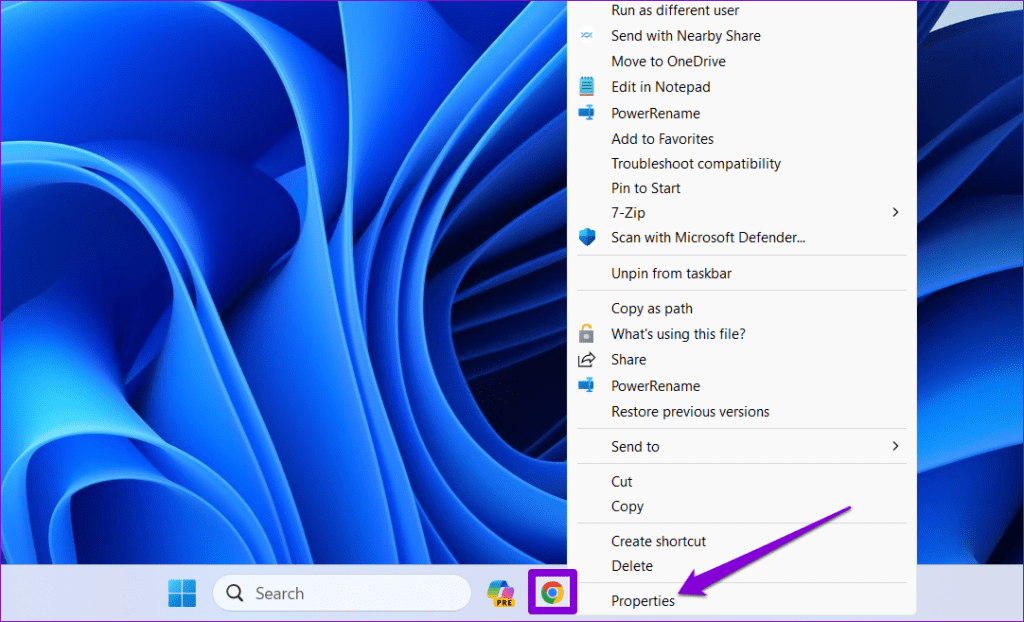Click the Share arrow icon in context menu
The height and width of the screenshot is (622, 1024).
pos(587,360)
